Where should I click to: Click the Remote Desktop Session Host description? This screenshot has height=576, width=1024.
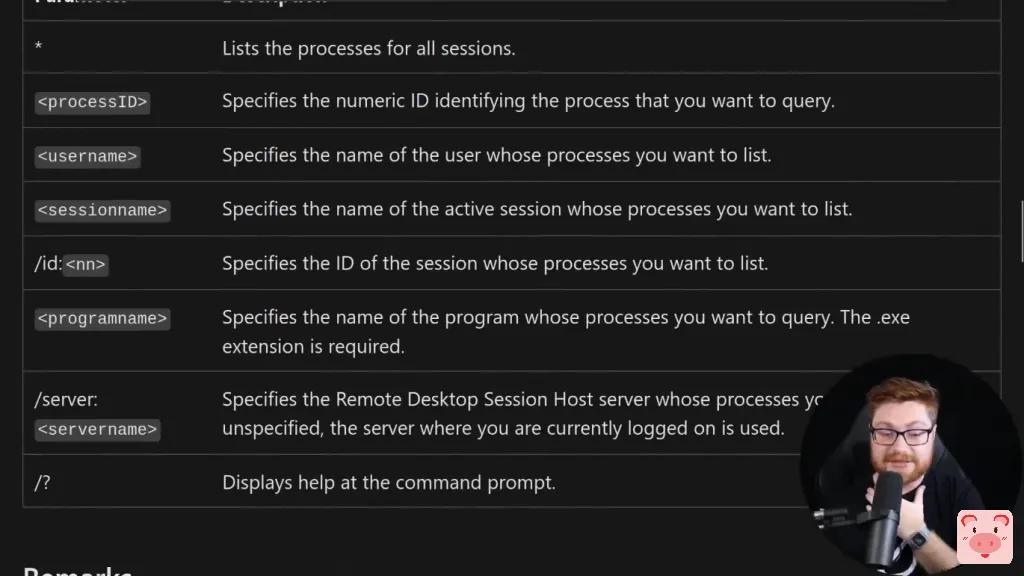(x=510, y=399)
